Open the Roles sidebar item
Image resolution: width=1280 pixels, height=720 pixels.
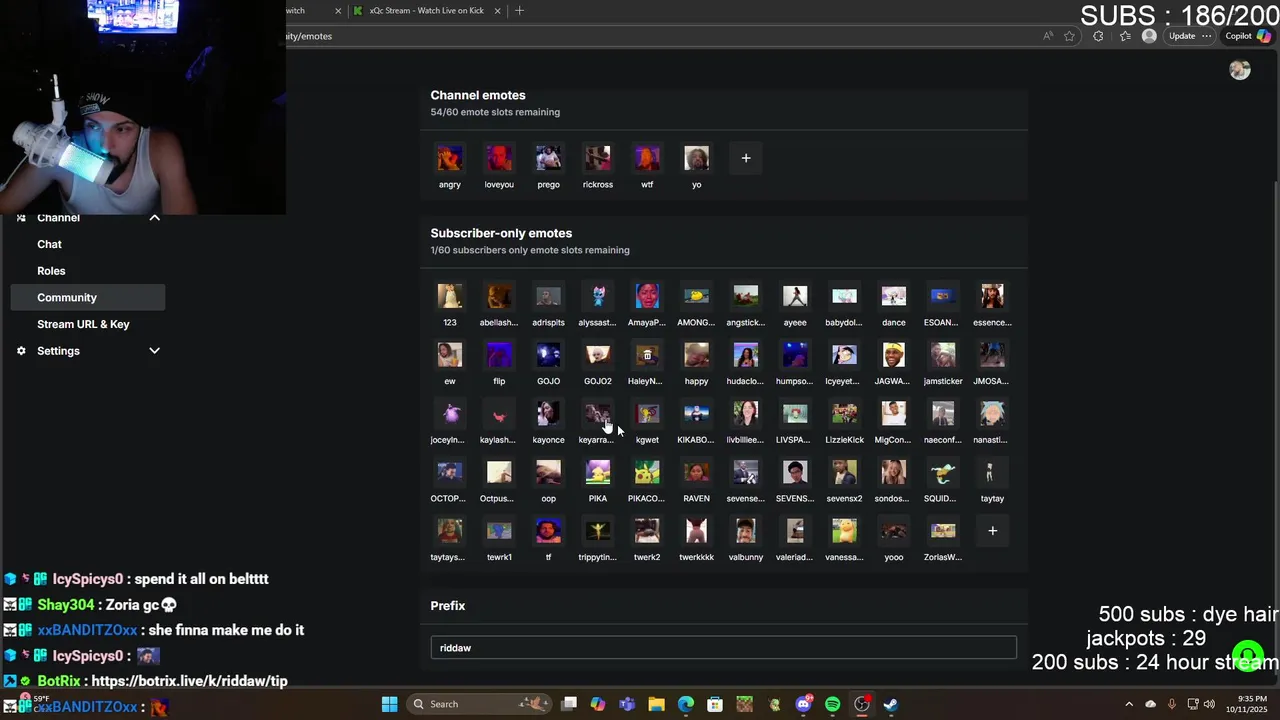pyautogui.click(x=51, y=271)
